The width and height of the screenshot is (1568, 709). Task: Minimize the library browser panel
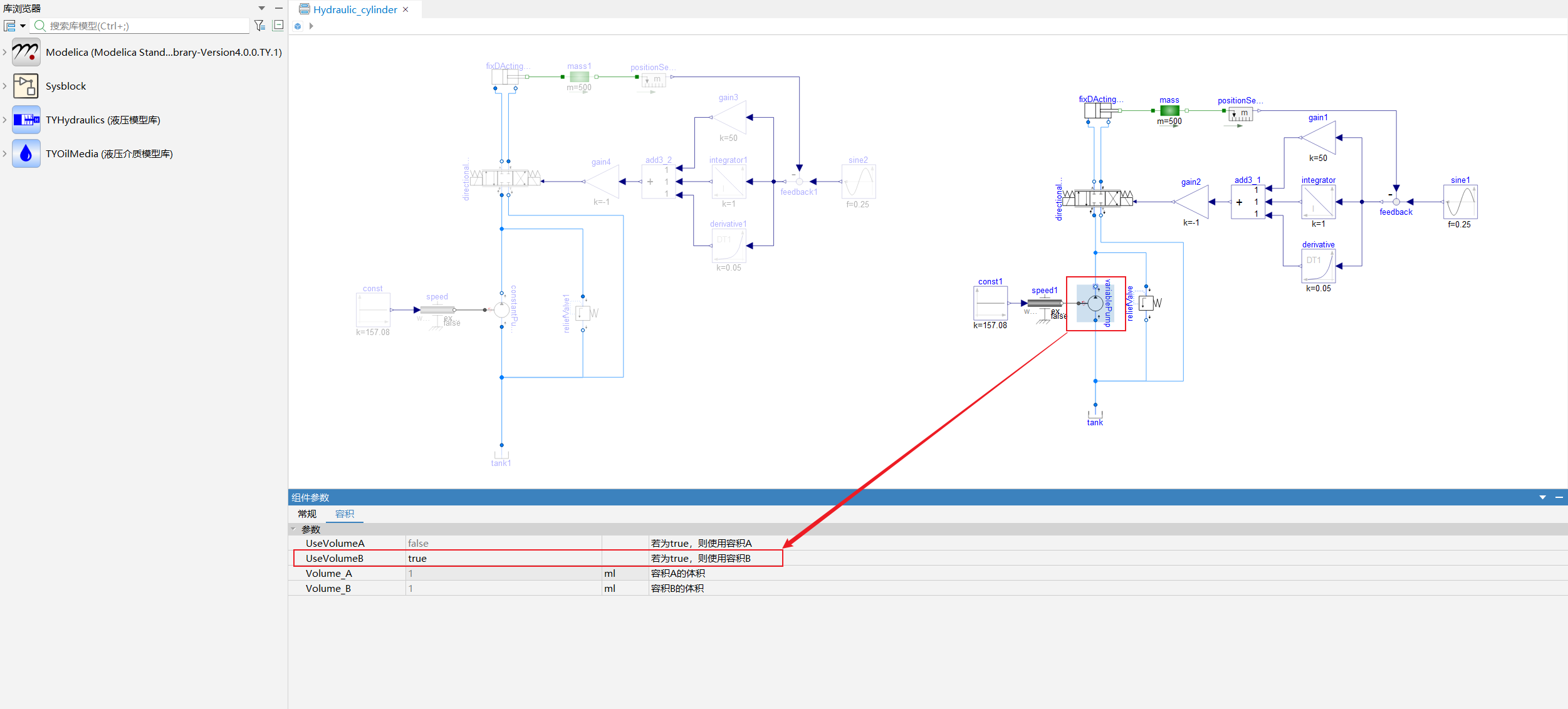279,8
